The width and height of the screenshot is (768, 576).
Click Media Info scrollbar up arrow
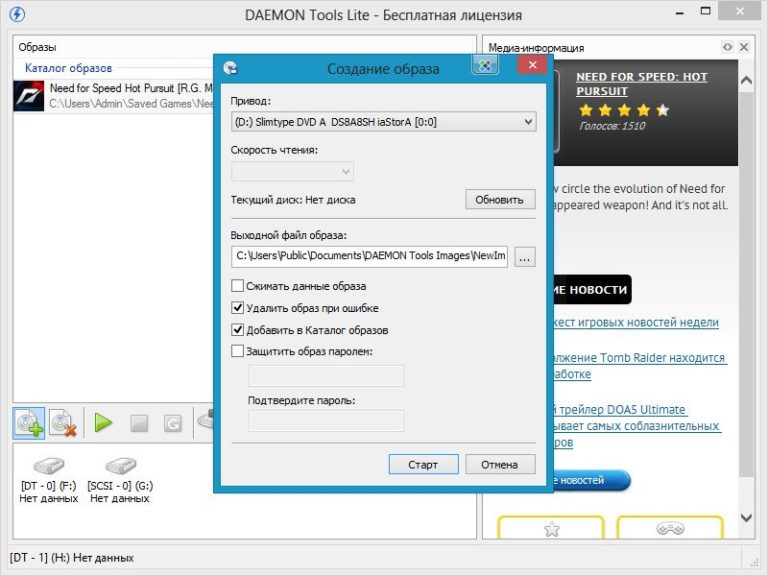(x=746, y=80)
